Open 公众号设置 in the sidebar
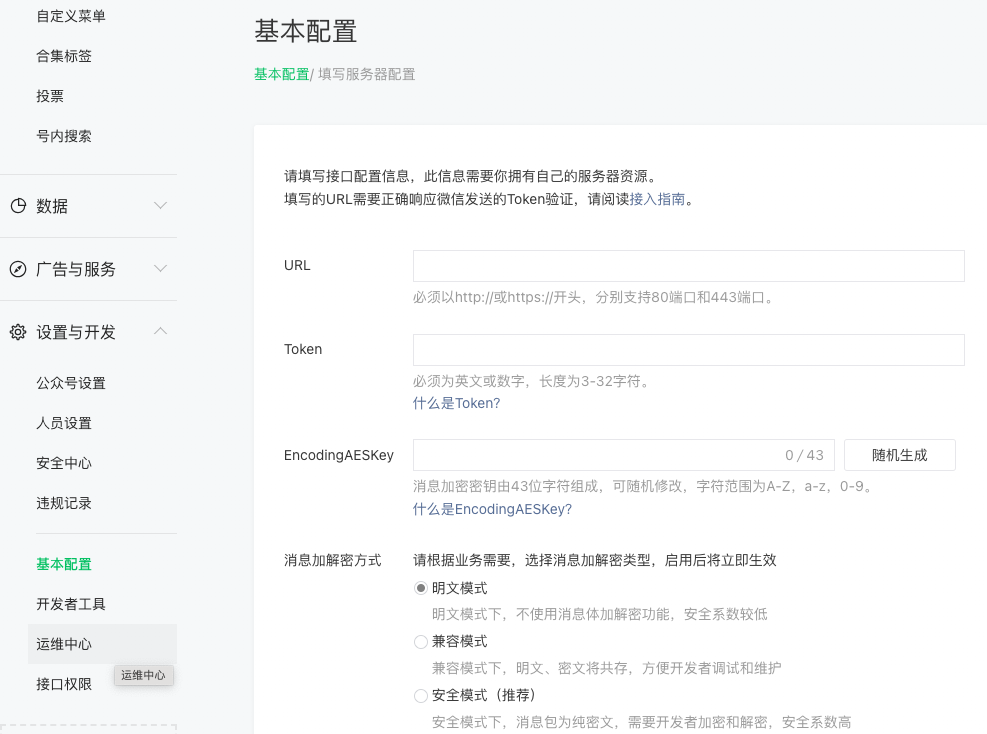The height and width of the screenshot is (734, 987). pyautogui.click(x=70, y=383)
